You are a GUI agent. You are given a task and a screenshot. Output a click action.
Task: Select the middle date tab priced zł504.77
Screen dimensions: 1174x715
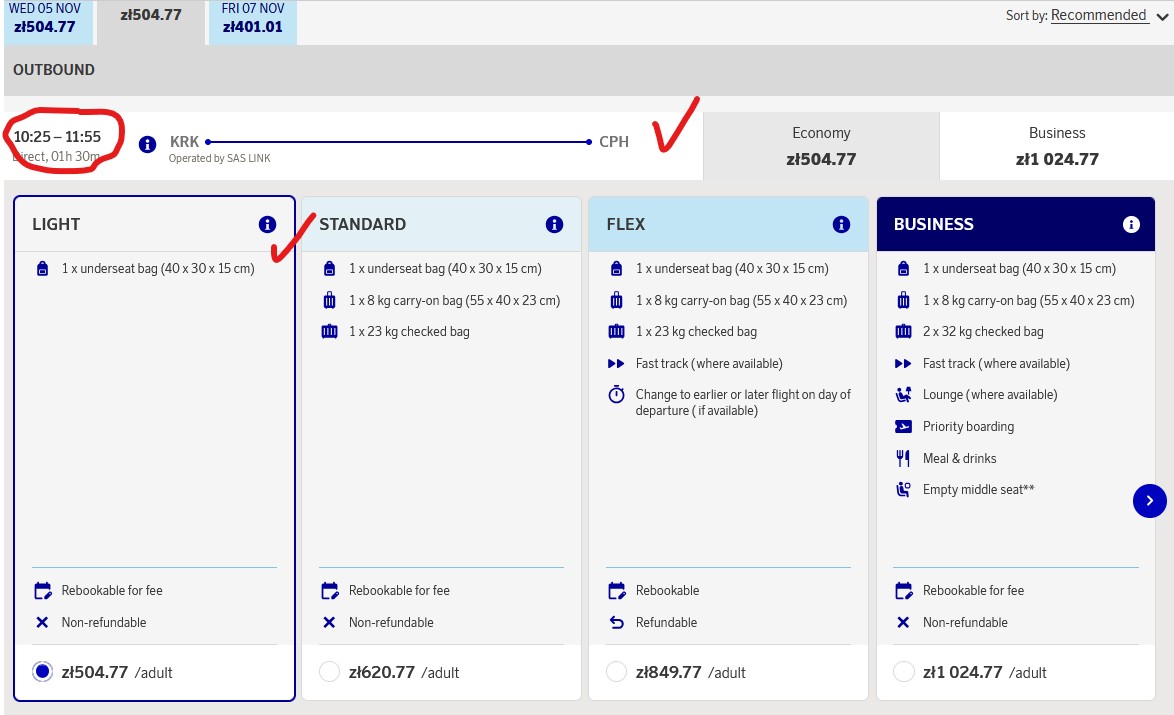point(150,21)
